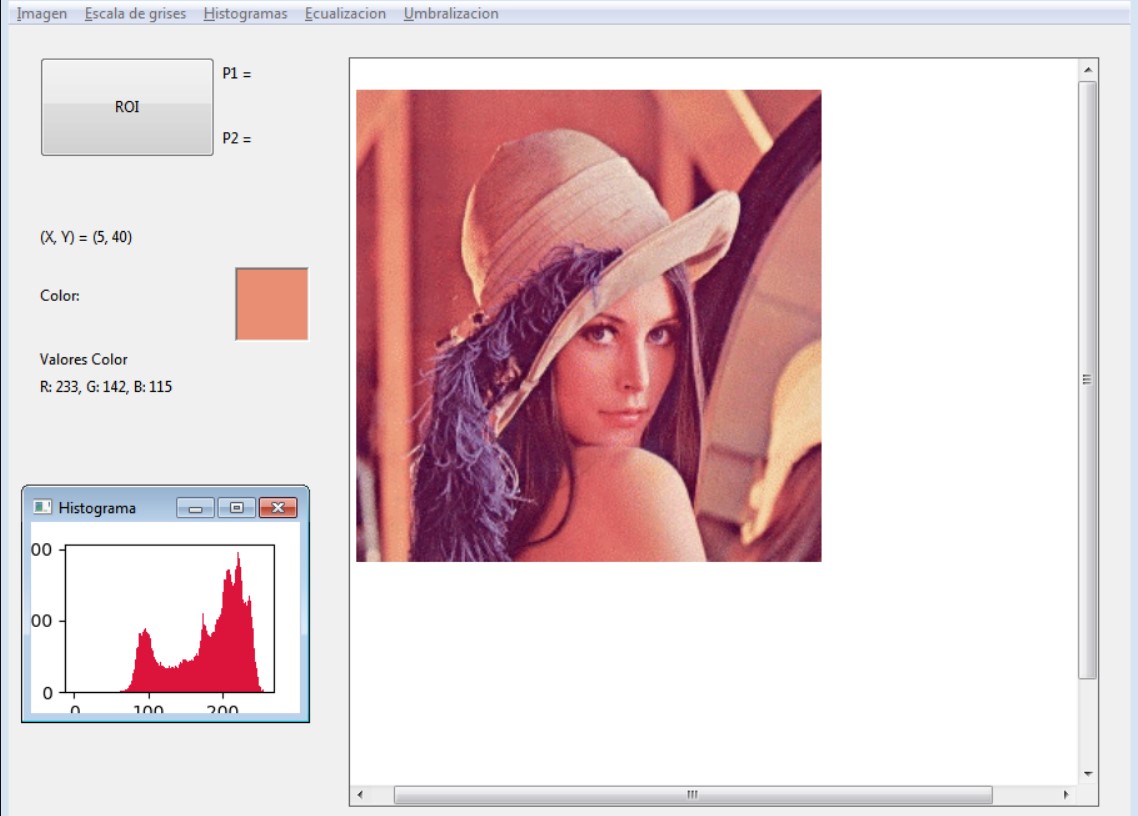1138x816 pixels.
Task: Open the Imagen menu
Action: coord(41,14)
